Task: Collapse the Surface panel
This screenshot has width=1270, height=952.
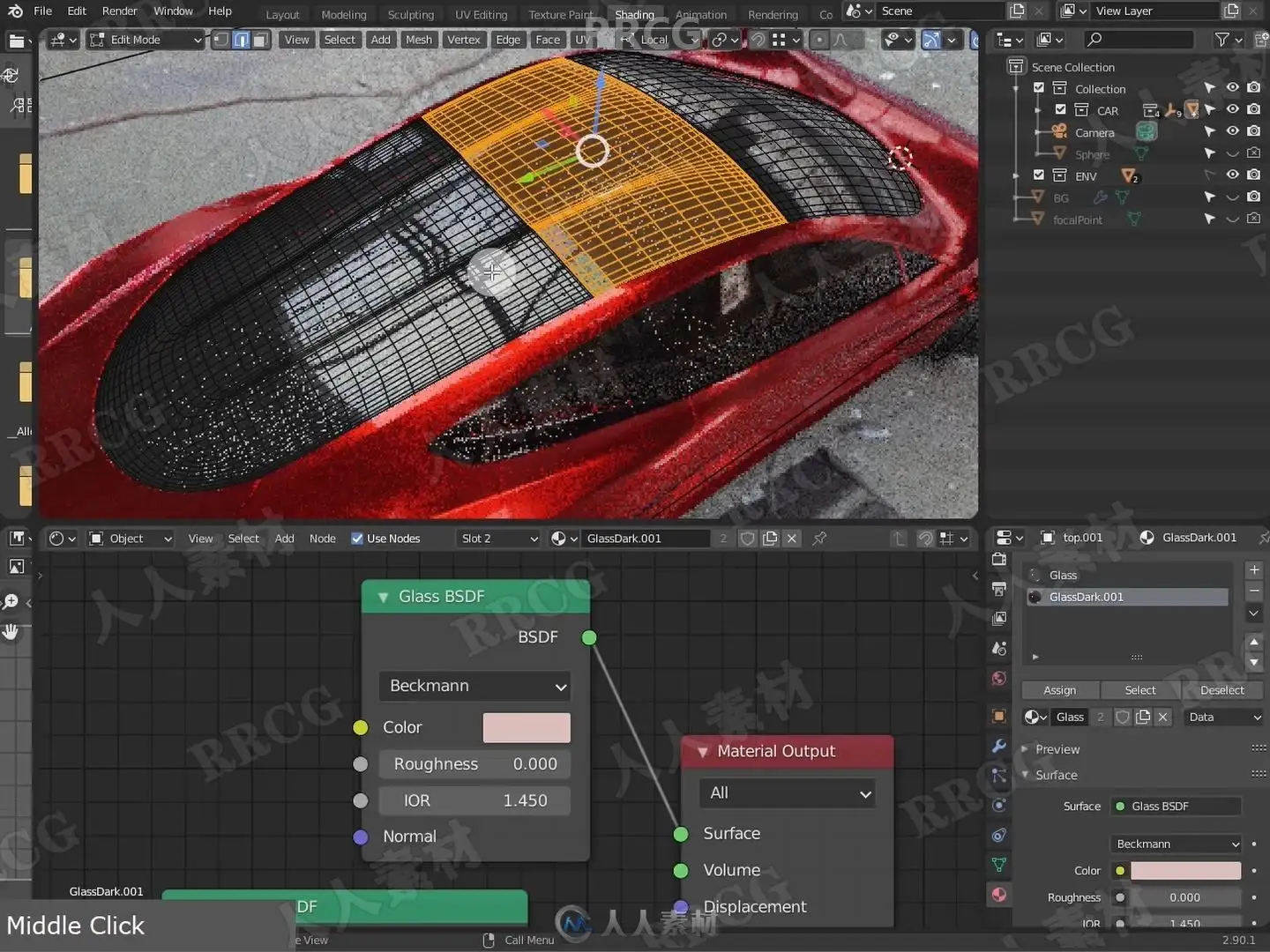Action: [x=1025, y=775]
